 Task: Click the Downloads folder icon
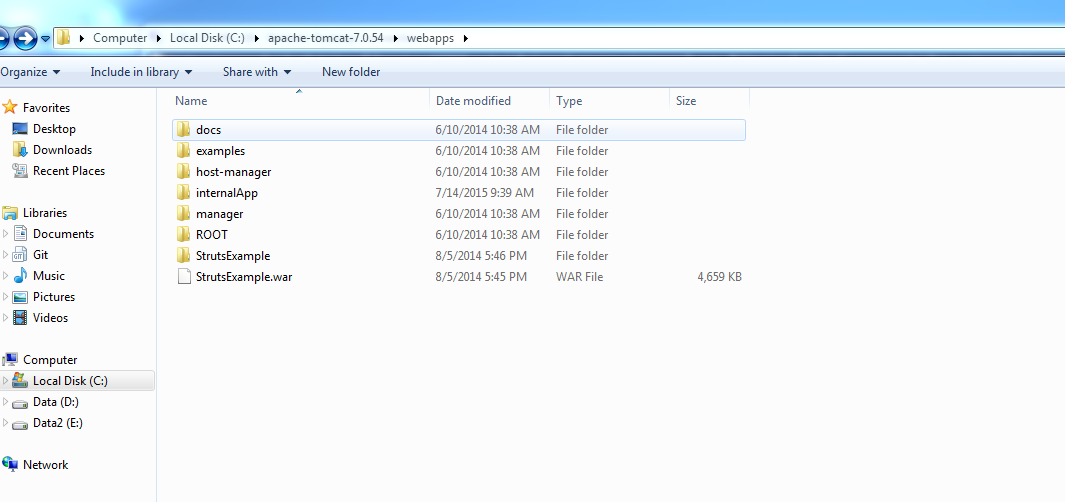click(x=20, y=149)
